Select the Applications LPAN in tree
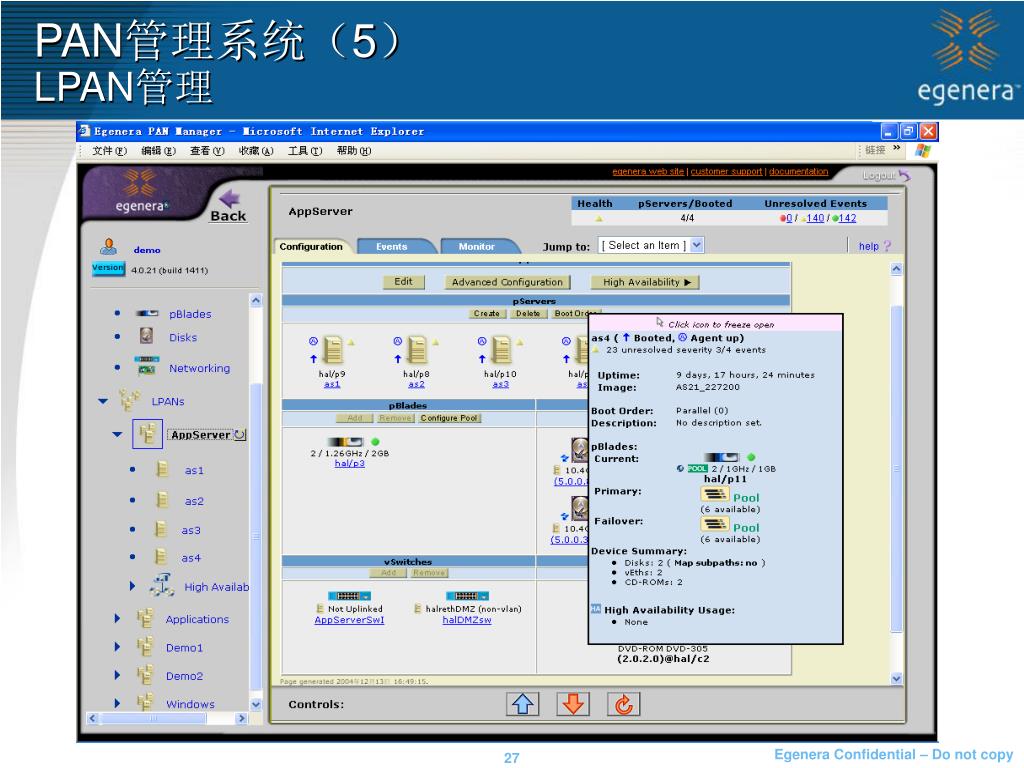 [x=197, y=618]
